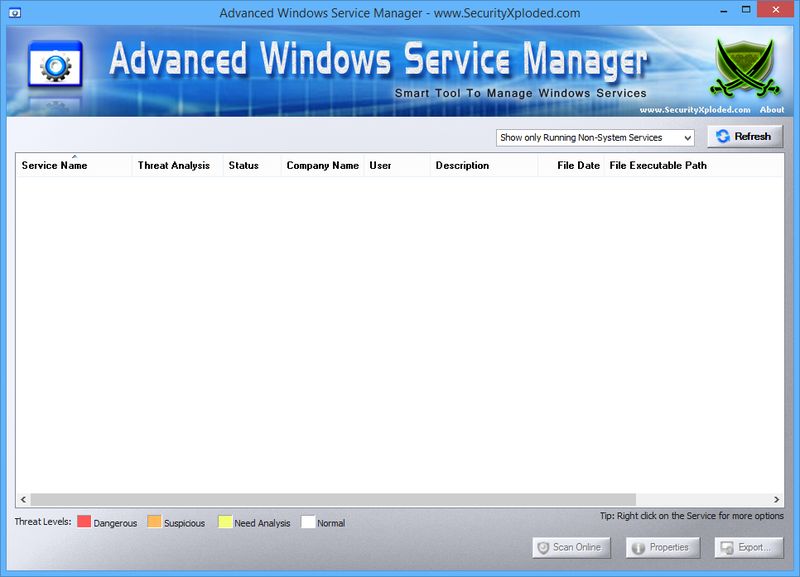Open the service filter dropdown
Image resolution: width=800 pixels, height=577 pixels.
coord(595,138)
